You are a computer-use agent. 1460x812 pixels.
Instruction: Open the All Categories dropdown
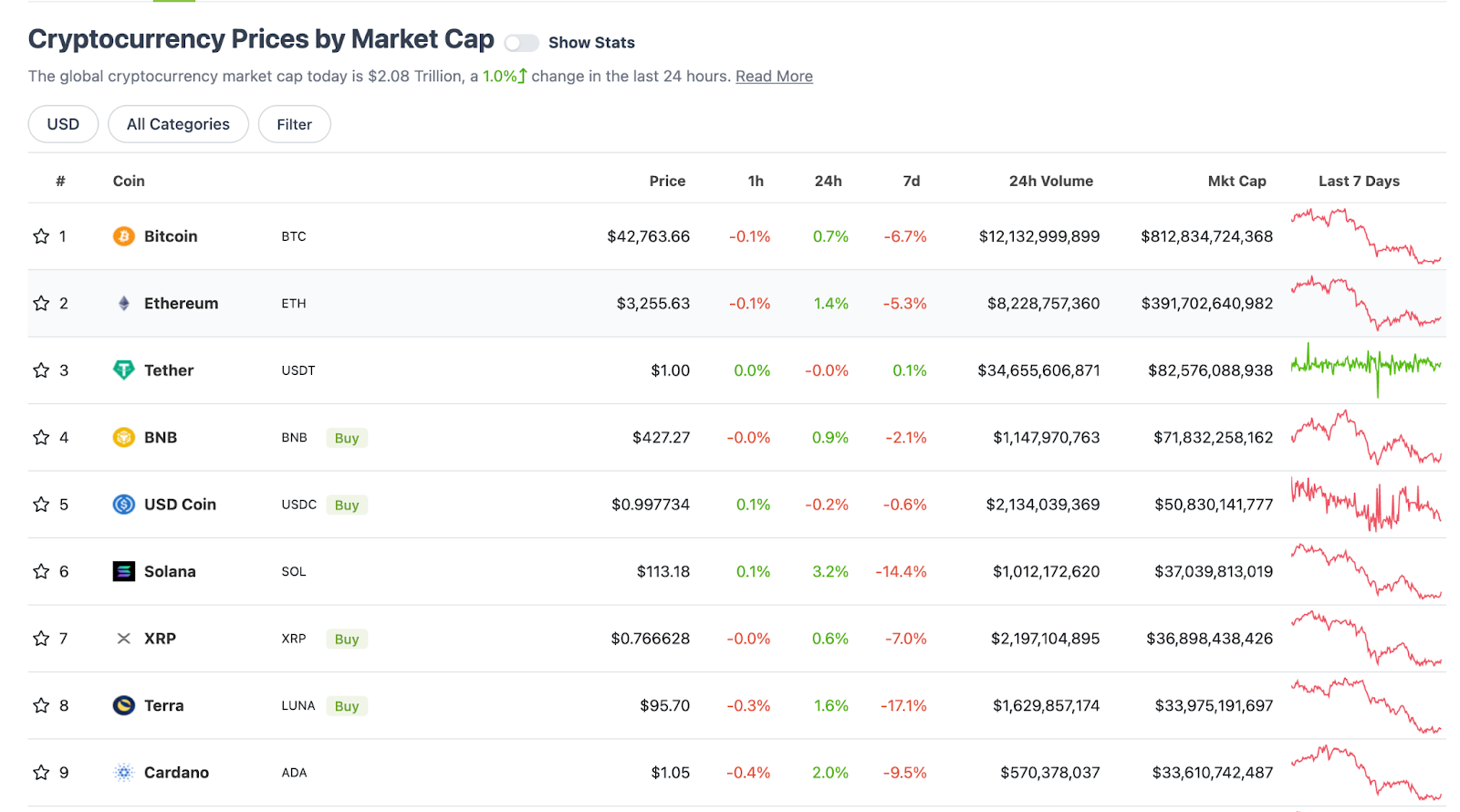pyautogui.click(x=178, y=124)
